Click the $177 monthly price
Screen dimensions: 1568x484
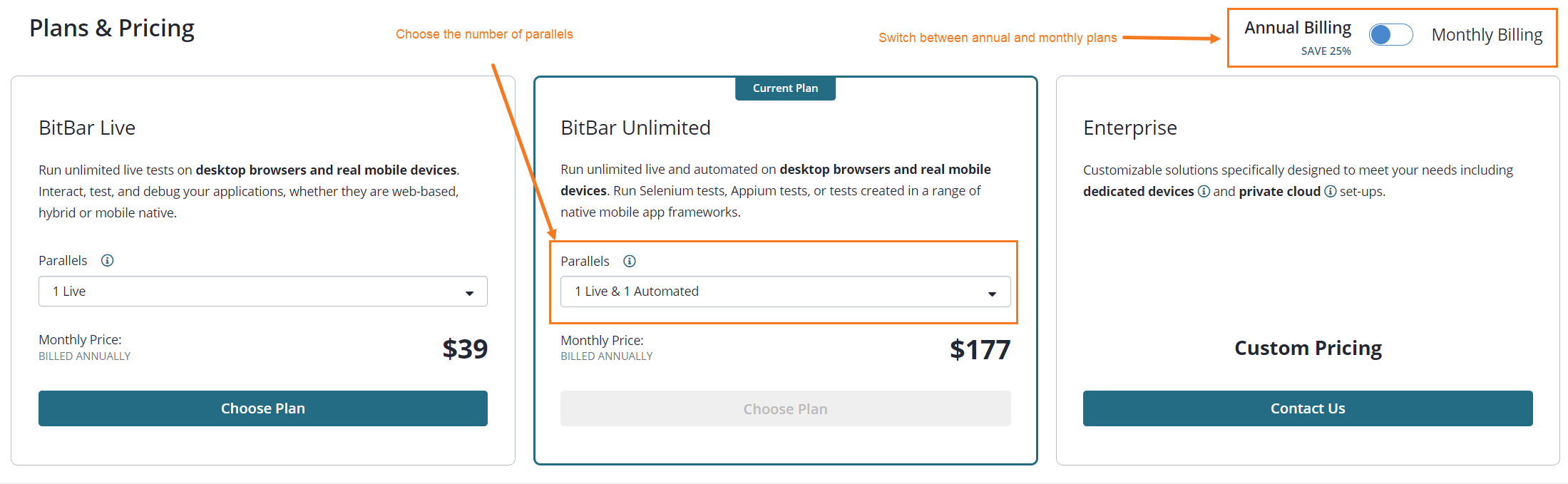tap(980, 349)
